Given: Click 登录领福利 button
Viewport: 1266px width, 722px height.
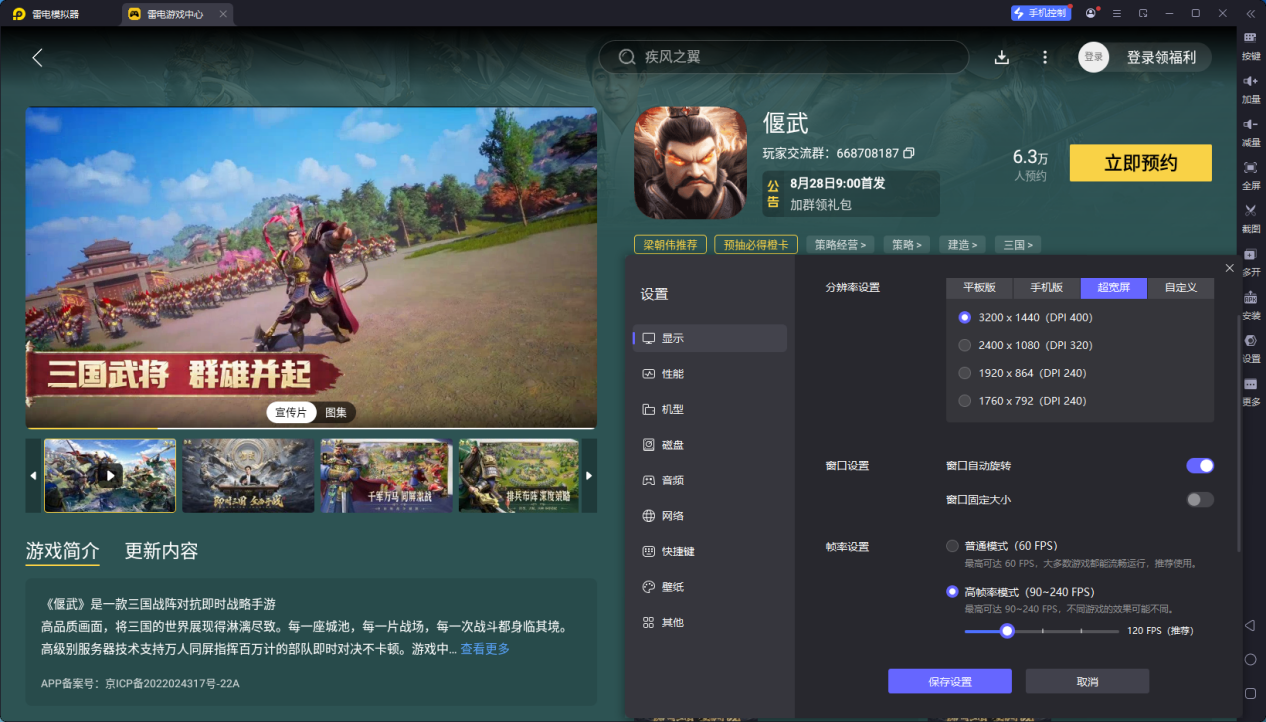Looking at the screenshot, I should coord(1161,57).
